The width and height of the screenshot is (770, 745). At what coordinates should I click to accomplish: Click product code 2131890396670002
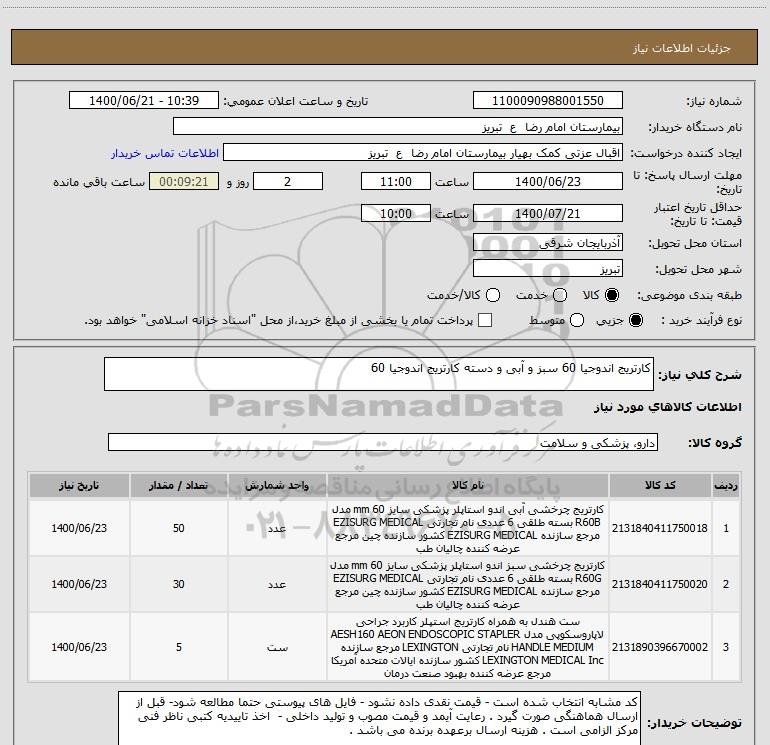pyautogui.click(x=660, y=647)
